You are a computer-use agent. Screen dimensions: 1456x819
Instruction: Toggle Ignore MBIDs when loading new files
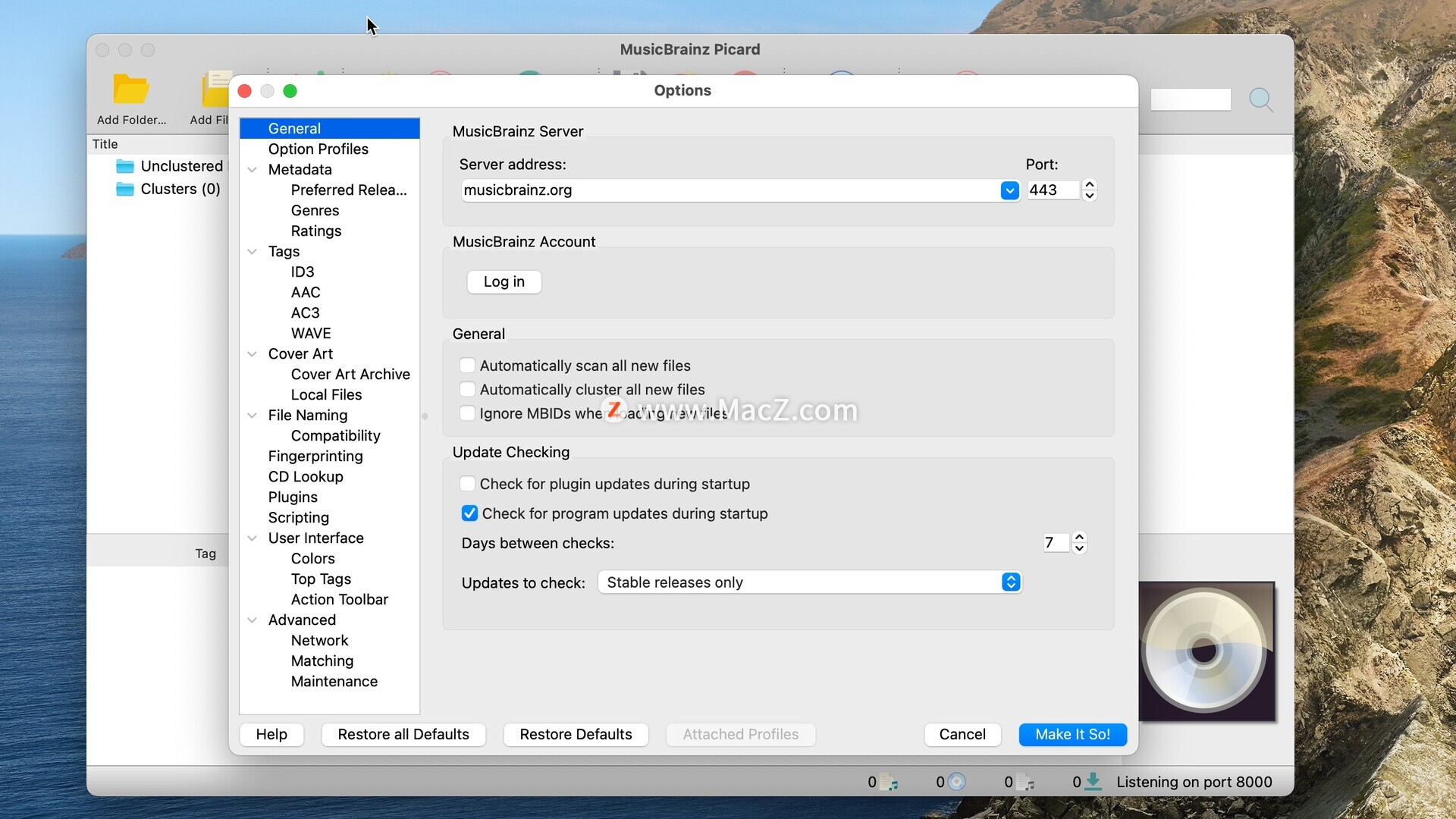point(468,413)
